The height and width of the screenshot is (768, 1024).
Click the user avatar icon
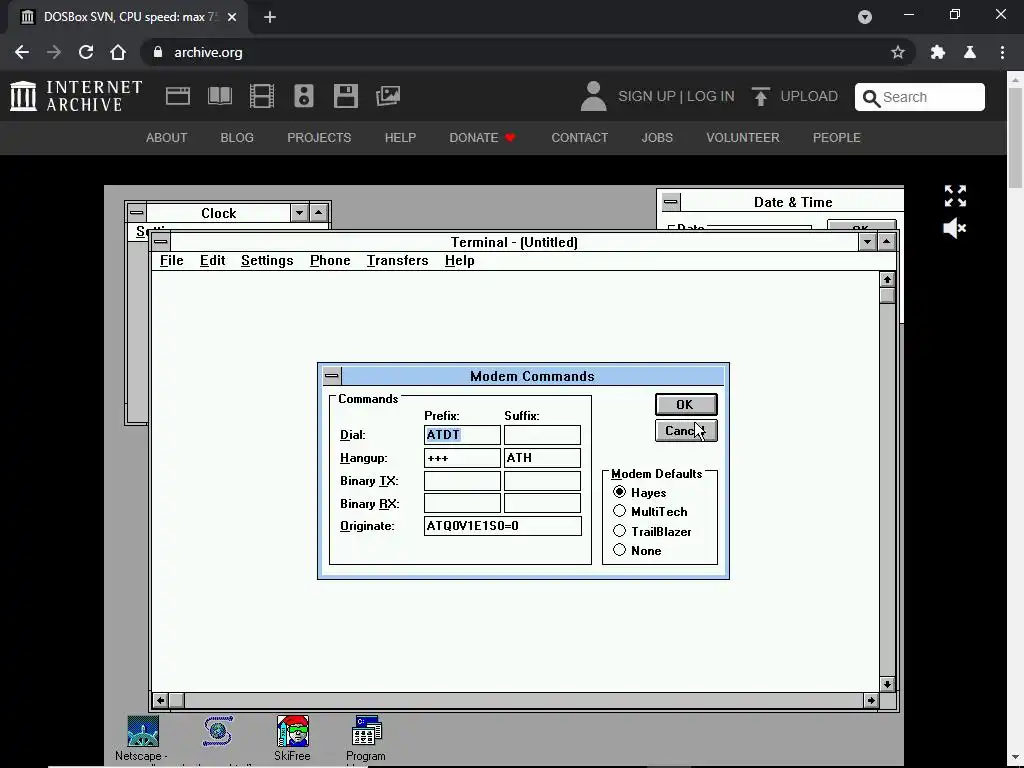pyautogui.click(x=594, y=96)
